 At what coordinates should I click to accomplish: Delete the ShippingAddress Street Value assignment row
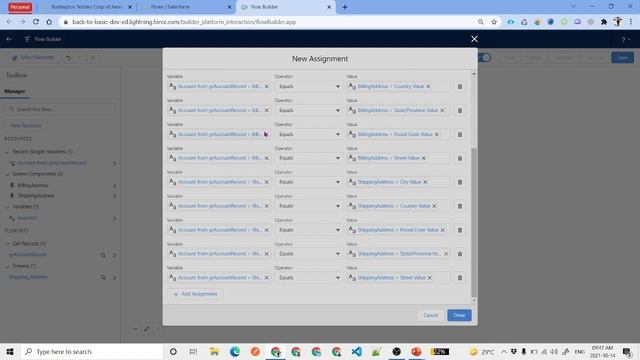coord(460,278)
